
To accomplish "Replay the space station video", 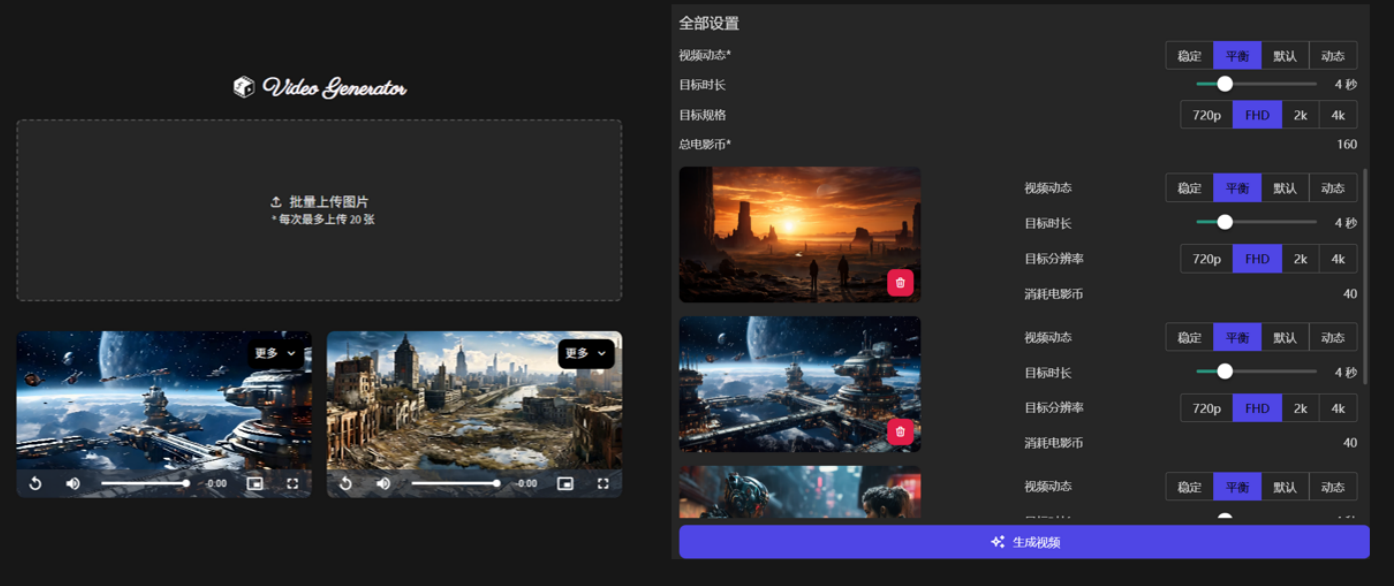I will tap(35, 483).
